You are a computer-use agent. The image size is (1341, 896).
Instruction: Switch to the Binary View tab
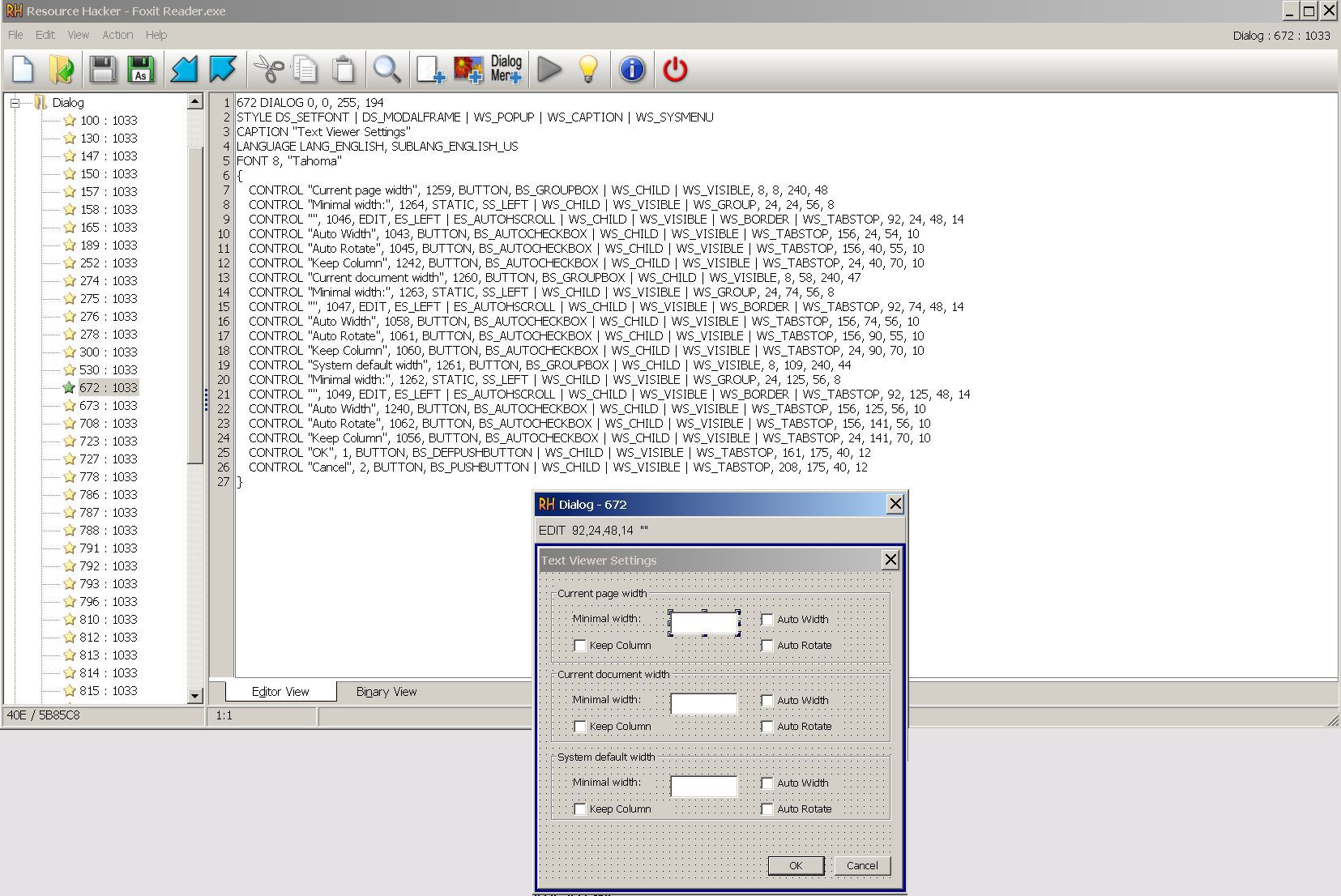[386, 692]
